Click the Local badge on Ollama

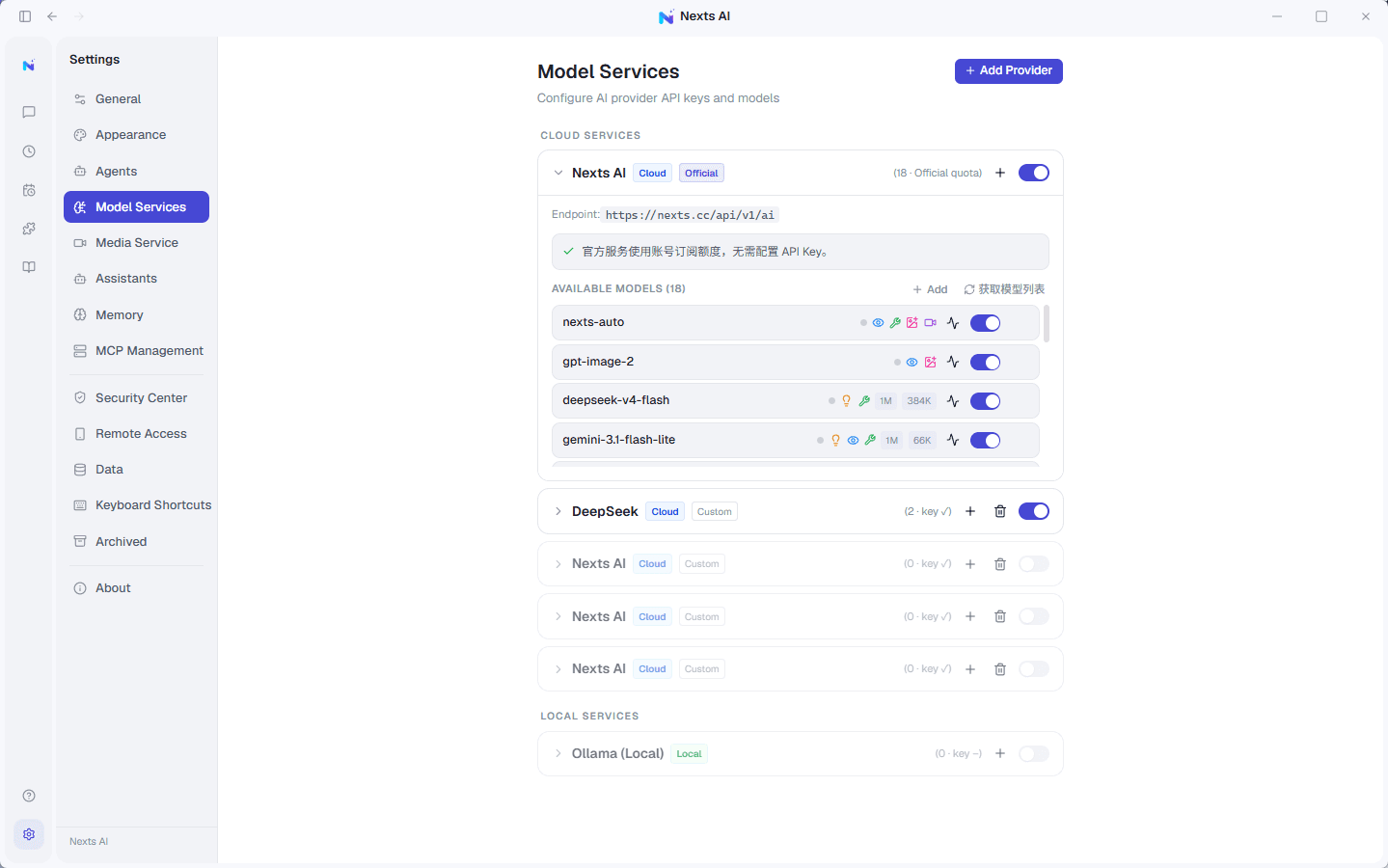click(690, 754)
